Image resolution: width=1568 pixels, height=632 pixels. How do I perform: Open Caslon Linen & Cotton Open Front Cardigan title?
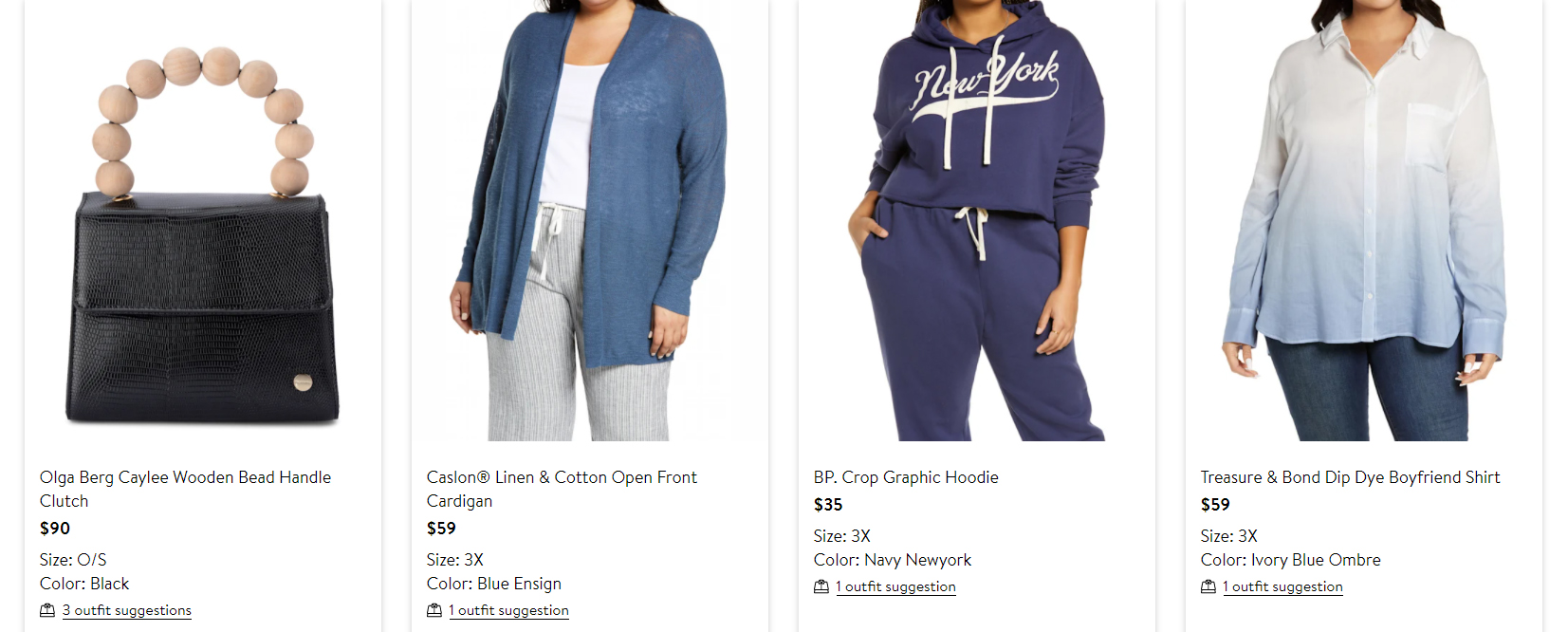pos(562,489)
